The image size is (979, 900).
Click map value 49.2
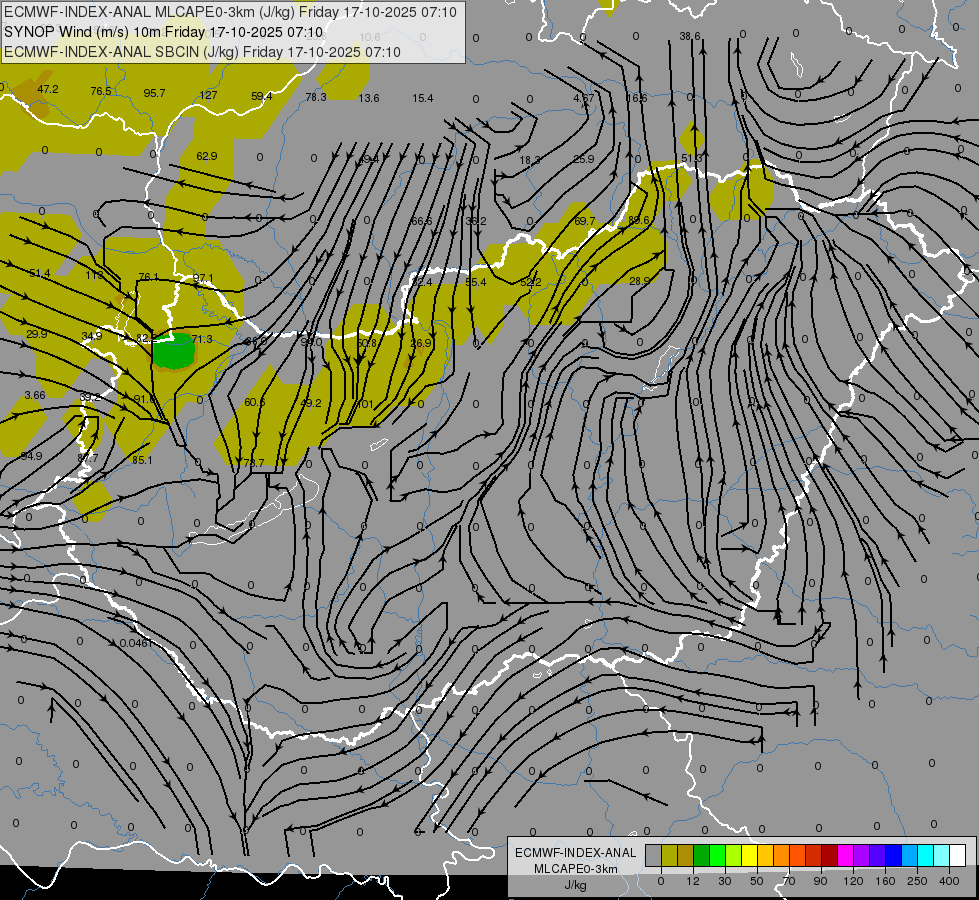coord(310,403)
